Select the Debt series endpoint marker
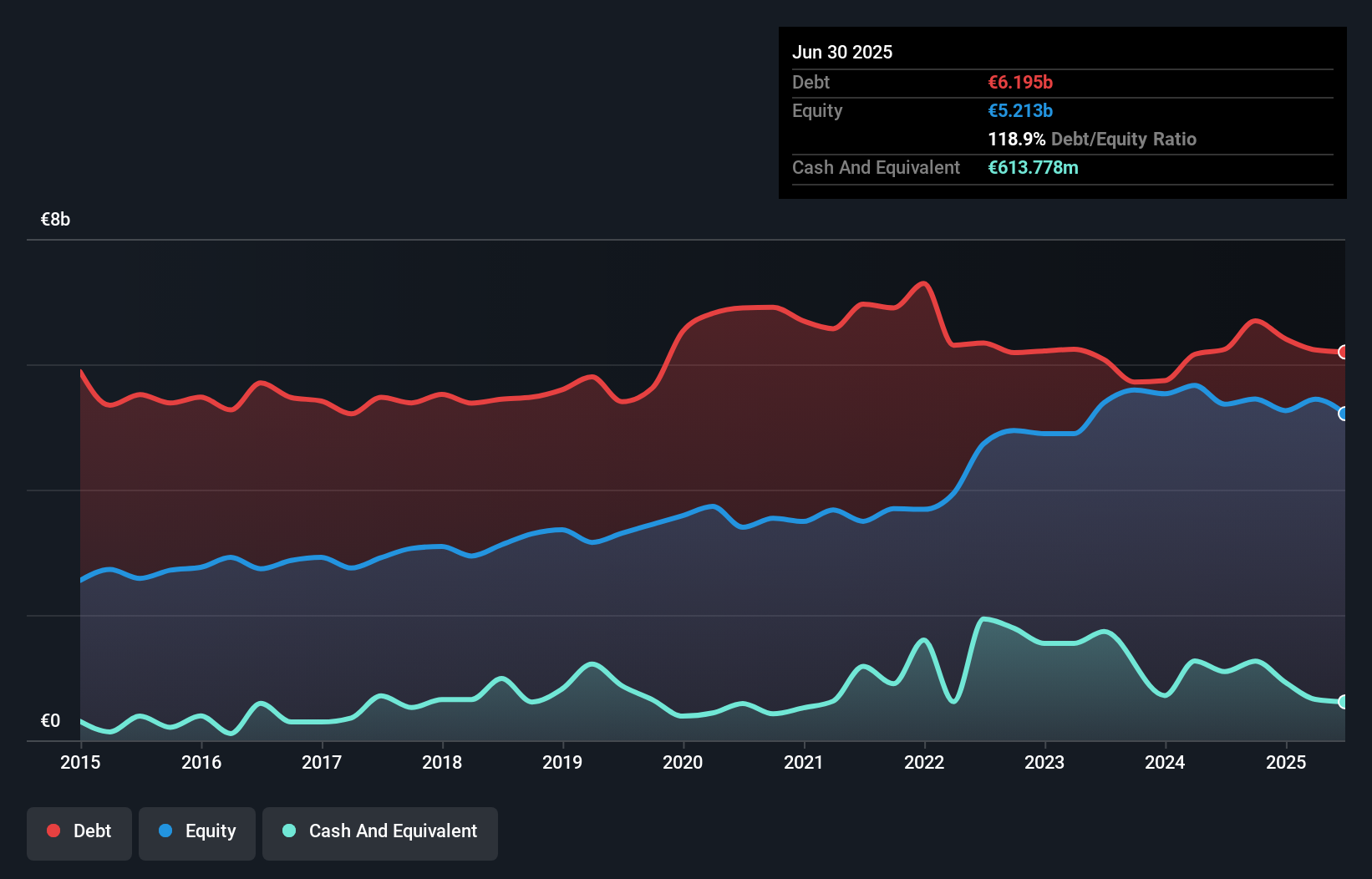The width and height of the screenshot is (1372, 879). coord(1342,352)
